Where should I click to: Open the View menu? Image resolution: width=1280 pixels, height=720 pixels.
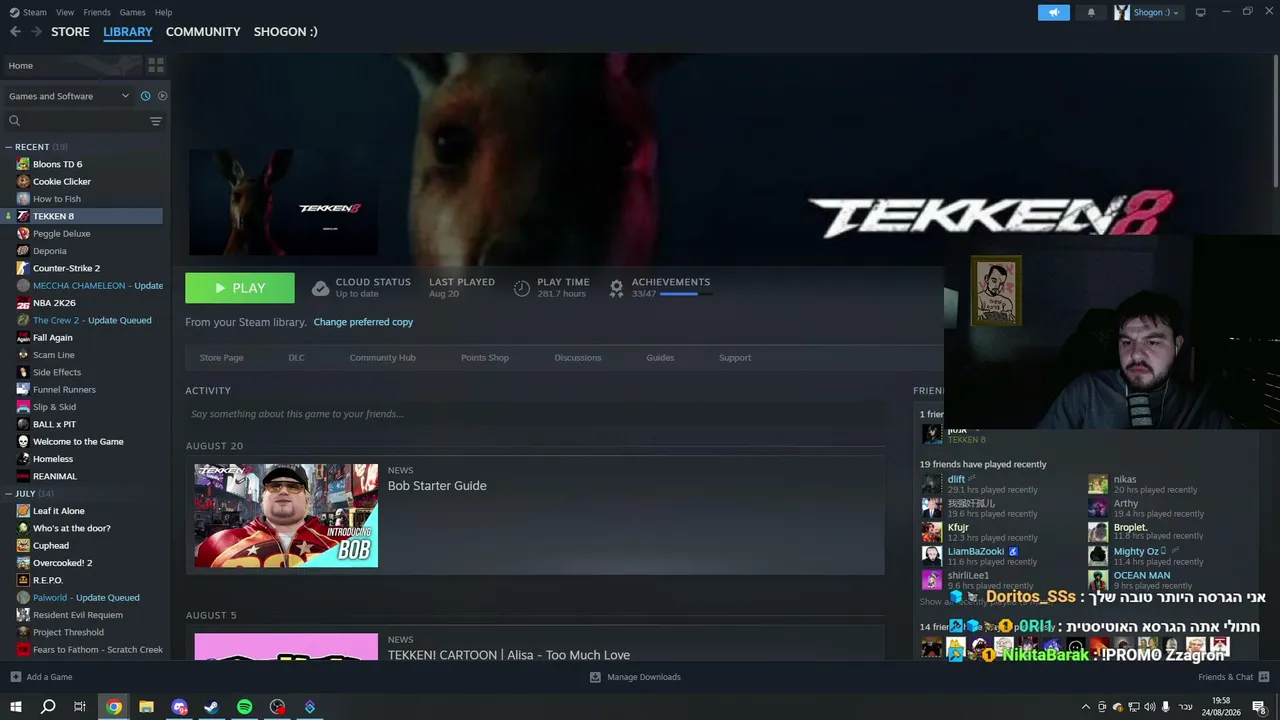click(x=65, y=12)
